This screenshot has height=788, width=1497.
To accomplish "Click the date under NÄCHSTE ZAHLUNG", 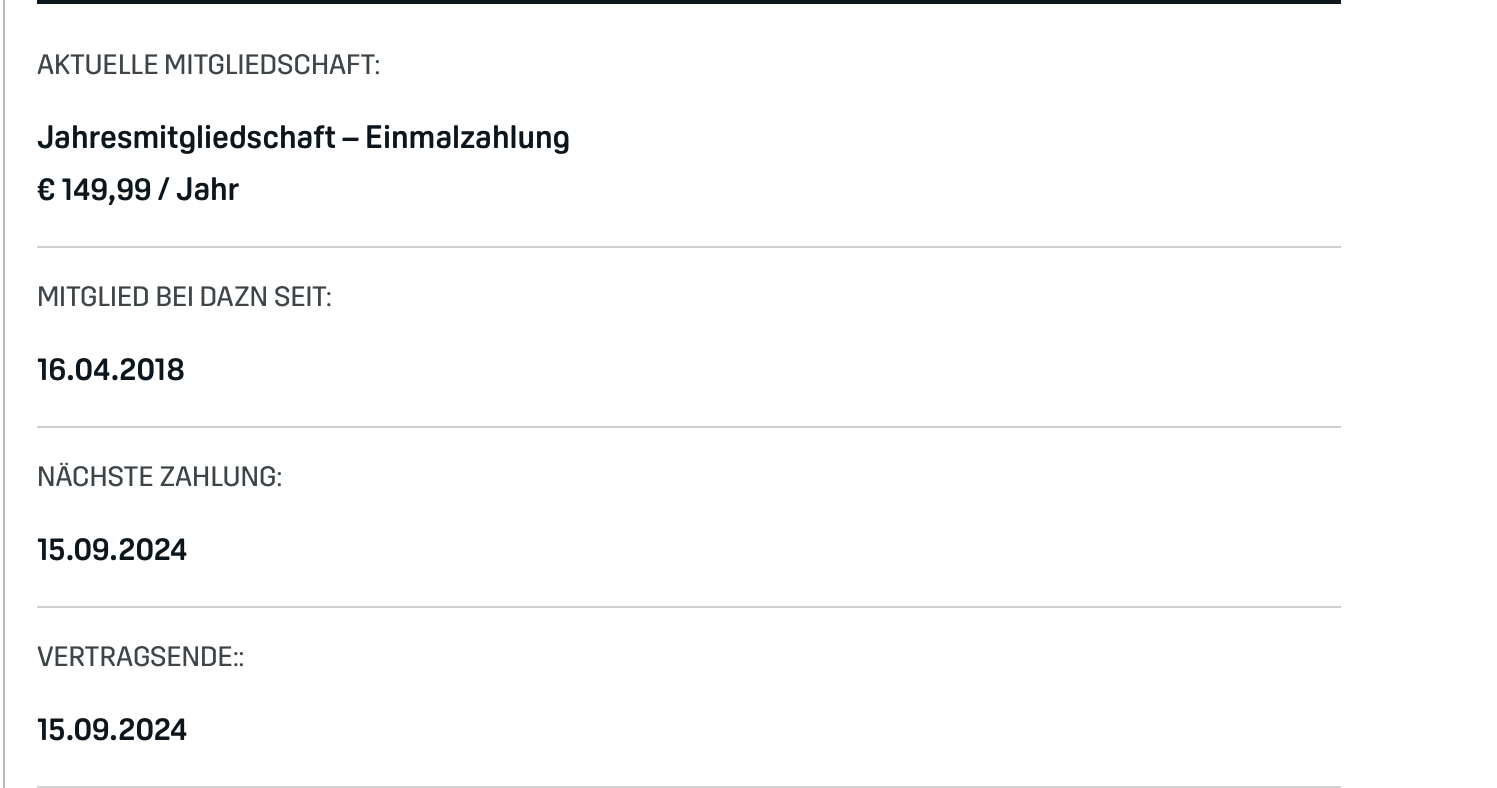I will tap(112, 550).
